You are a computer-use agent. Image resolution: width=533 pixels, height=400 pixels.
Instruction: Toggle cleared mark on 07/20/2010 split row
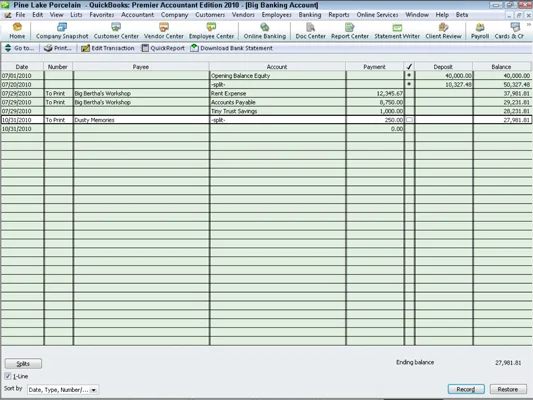pos(409,84)
